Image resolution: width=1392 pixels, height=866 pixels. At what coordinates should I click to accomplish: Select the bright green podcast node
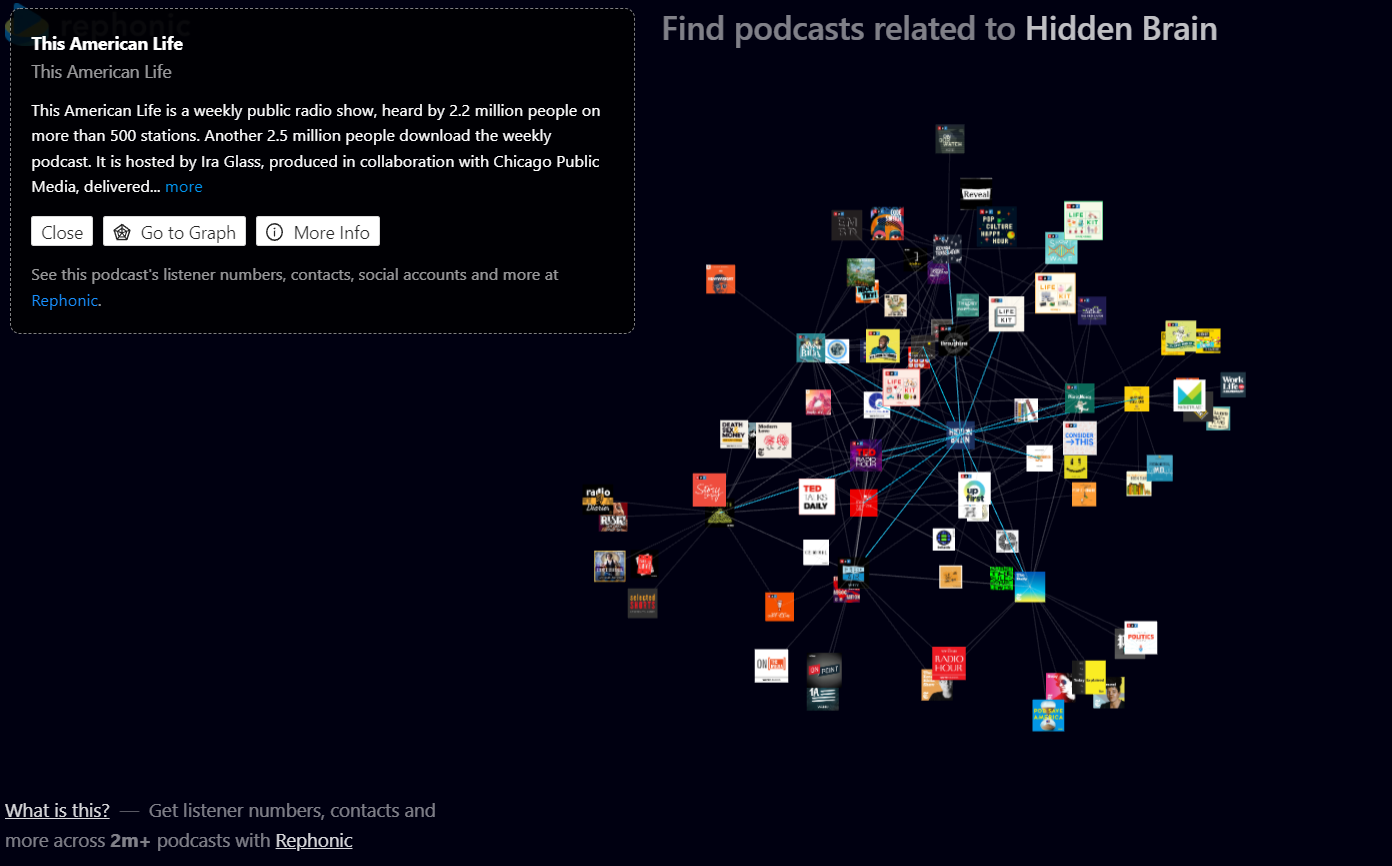coord(1001,578)
